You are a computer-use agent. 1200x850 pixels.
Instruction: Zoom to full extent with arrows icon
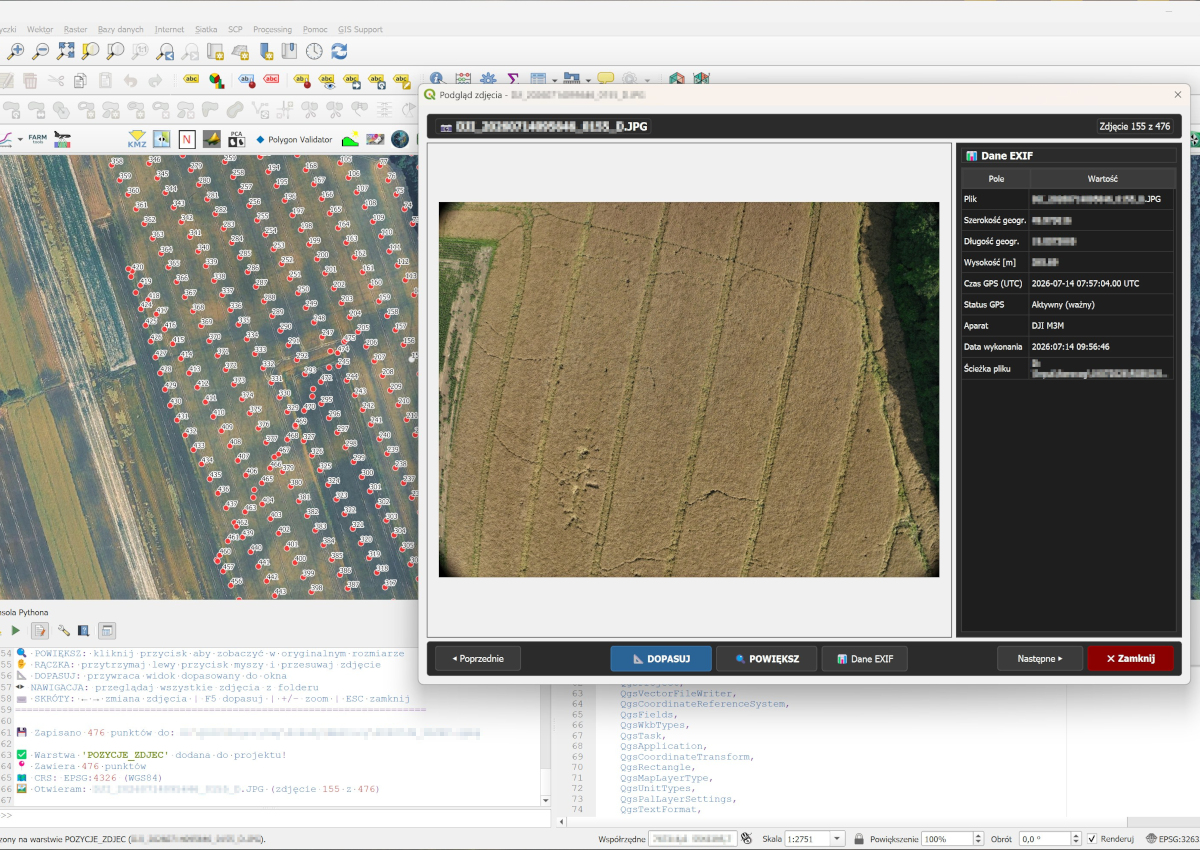coord(66,51)
